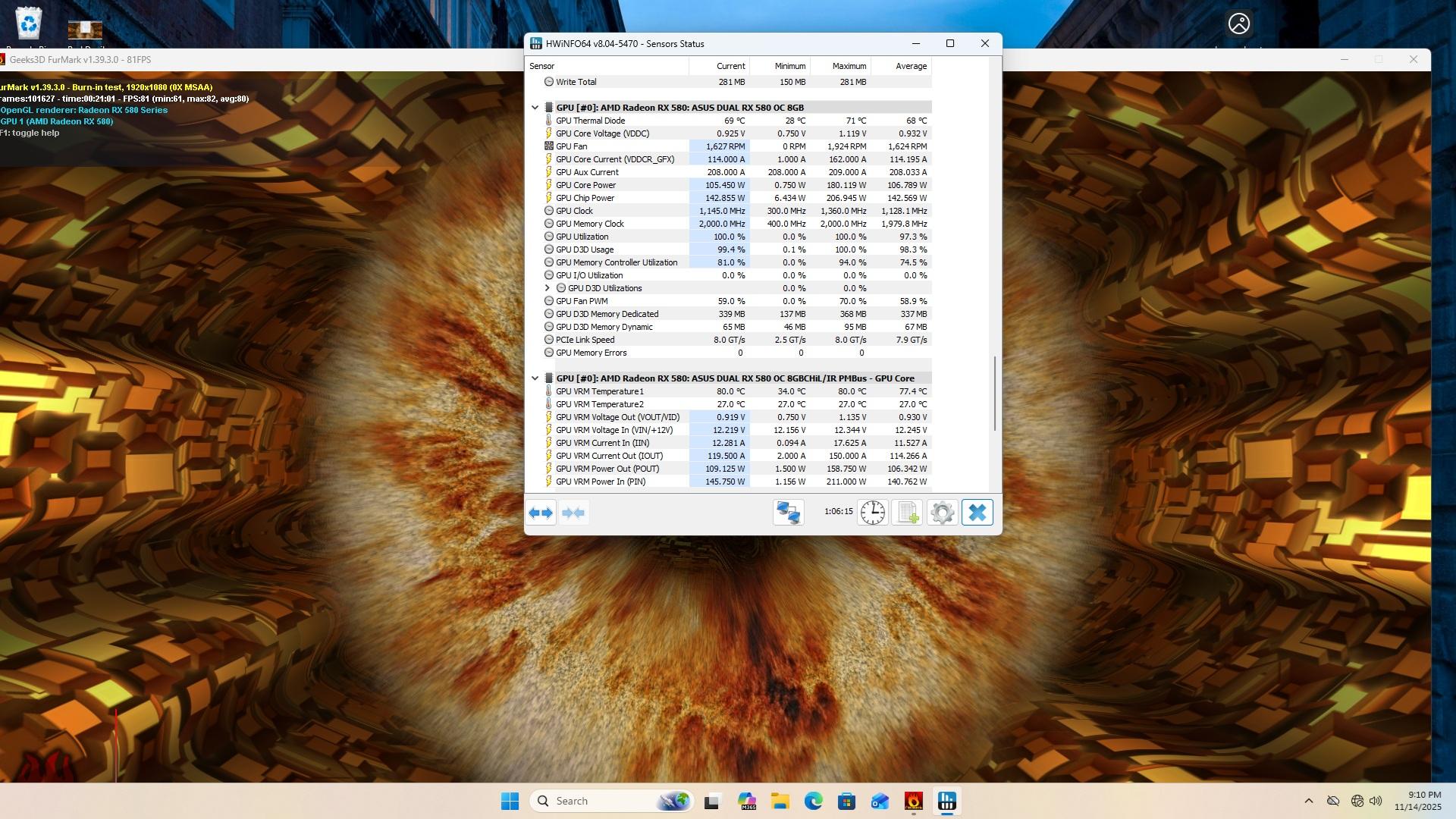Show hidden system tray icons chevron

[1308, 801]
